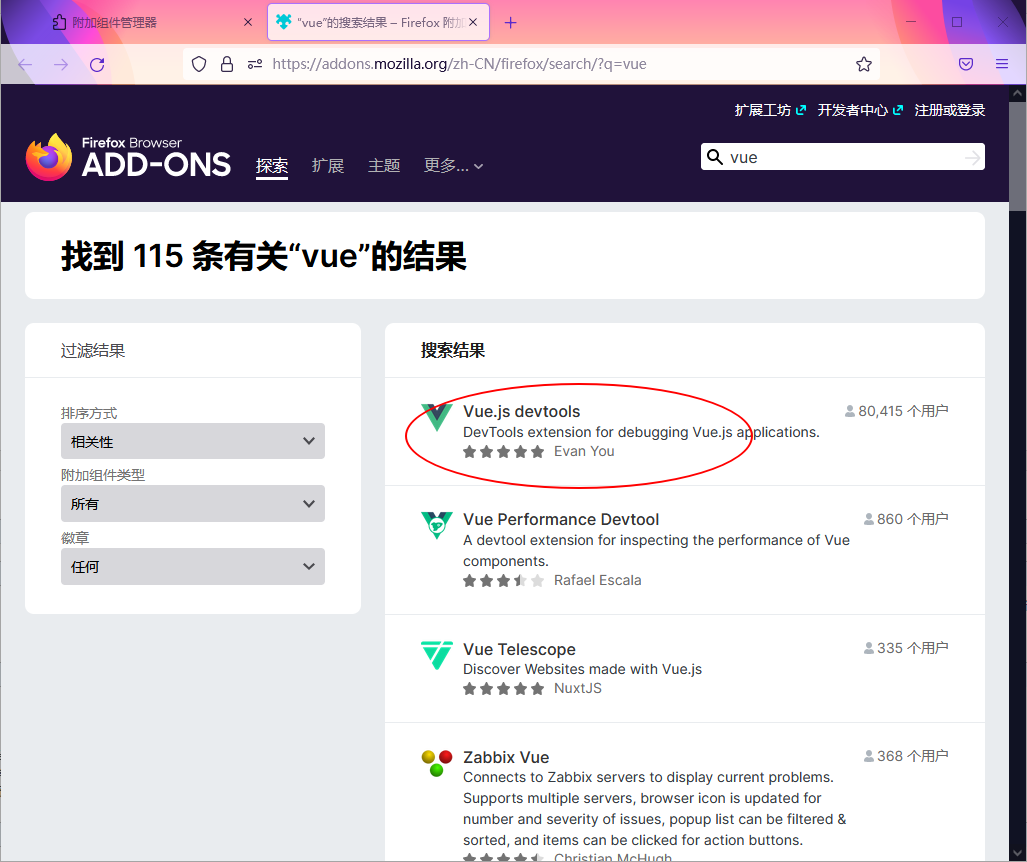The height and width of the screenshot is (862, 1027).
Task: Click the Zabbix Vue icon
Action: 436,763
